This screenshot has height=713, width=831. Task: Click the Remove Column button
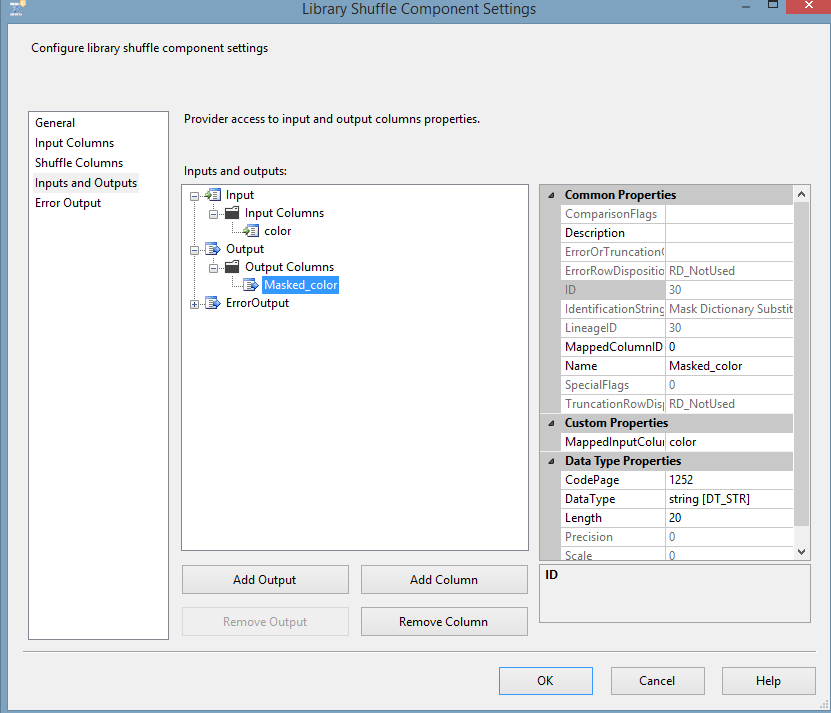(x=444, y=621)
